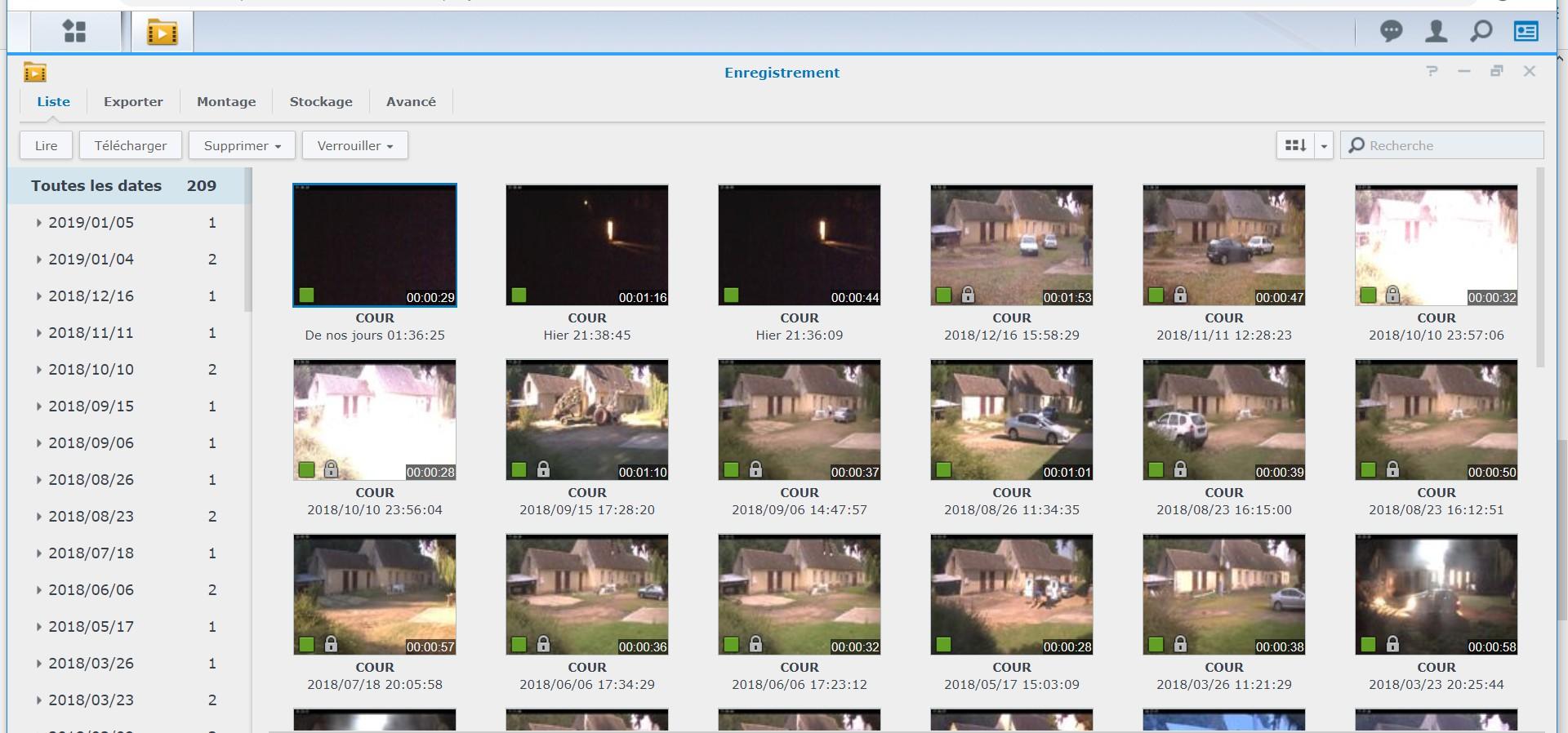Click the 2018/12/16 15:58:29 timestamp label

pyautogui.click(x=1012, y=335)
